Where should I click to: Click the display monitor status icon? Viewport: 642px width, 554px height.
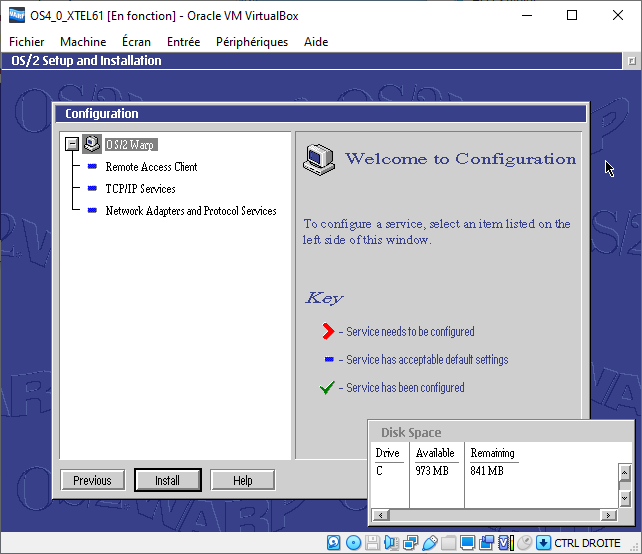[468, 543]
